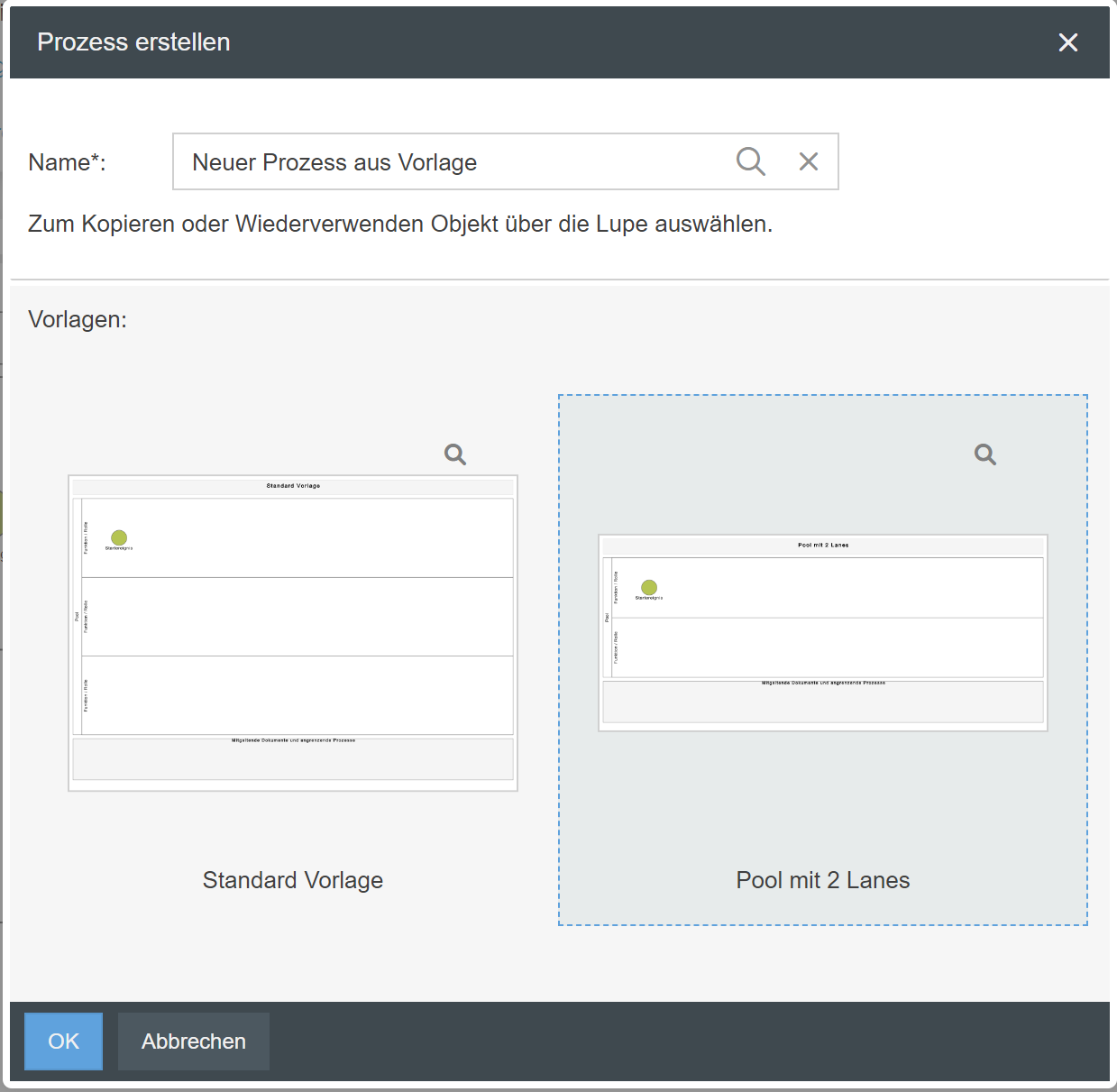Click the hint text about the Lupe
This screenshot has height=1092, width=1117.
[x=400, y=224]
